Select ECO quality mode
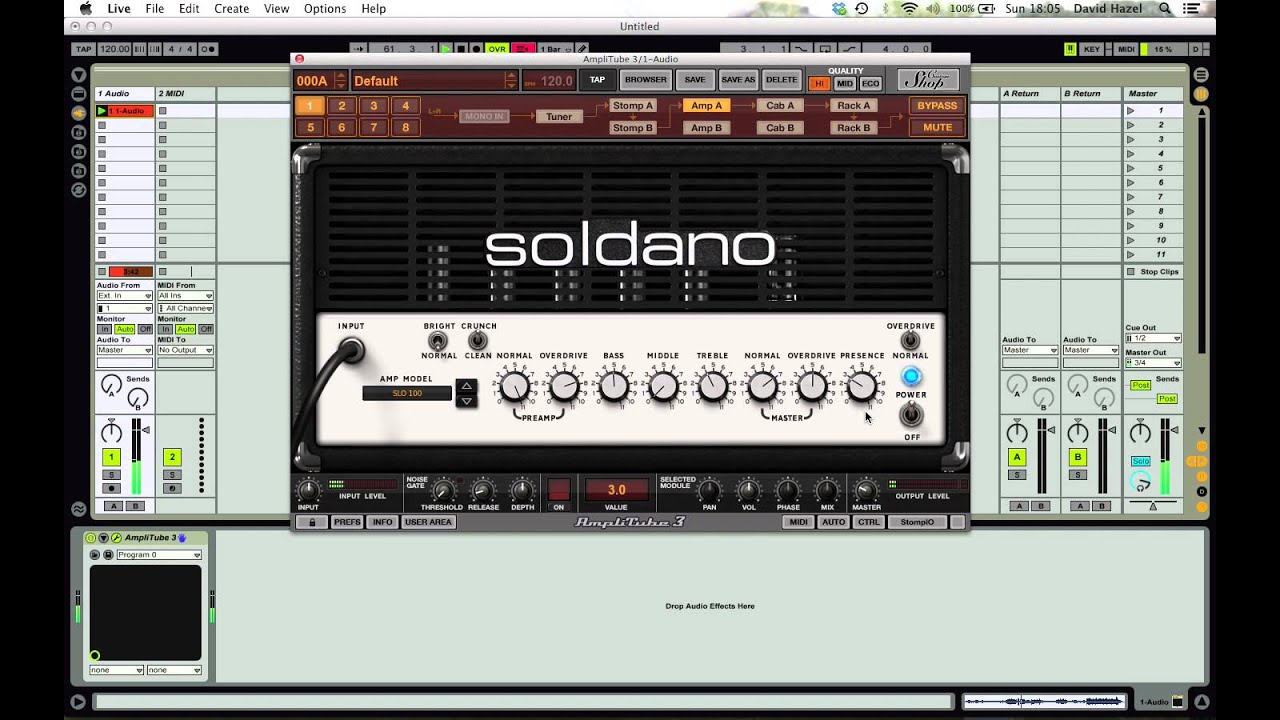The image size is (1280, 720). tap(870, 84)
